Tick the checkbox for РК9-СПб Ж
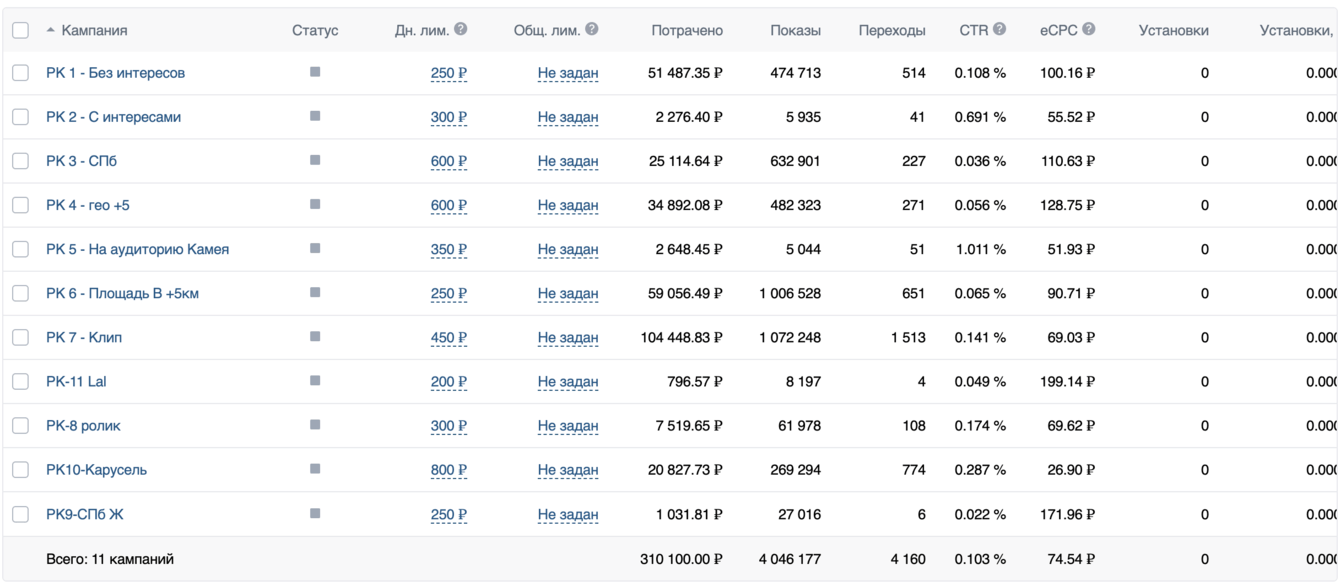Screen dimensions: 1340x586 click(x=20, y=514)
